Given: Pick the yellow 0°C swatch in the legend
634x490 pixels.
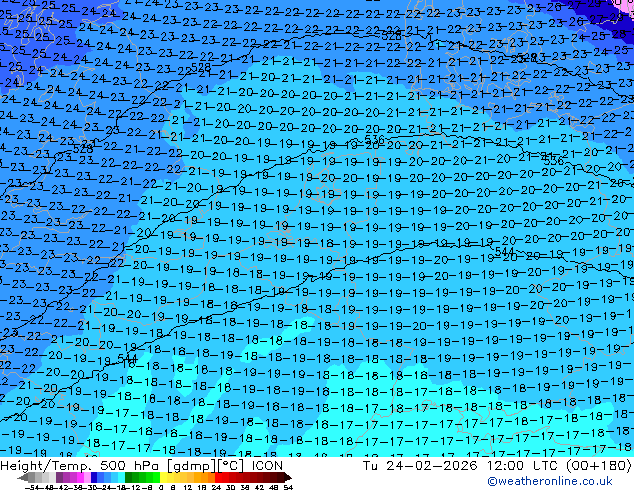Looking at the screenshot, I should point(163,477).
